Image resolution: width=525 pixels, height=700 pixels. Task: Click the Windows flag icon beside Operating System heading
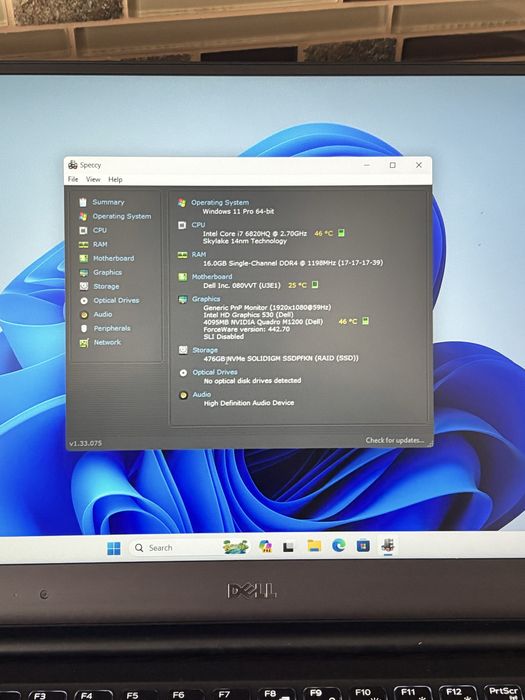click(182, 203)
